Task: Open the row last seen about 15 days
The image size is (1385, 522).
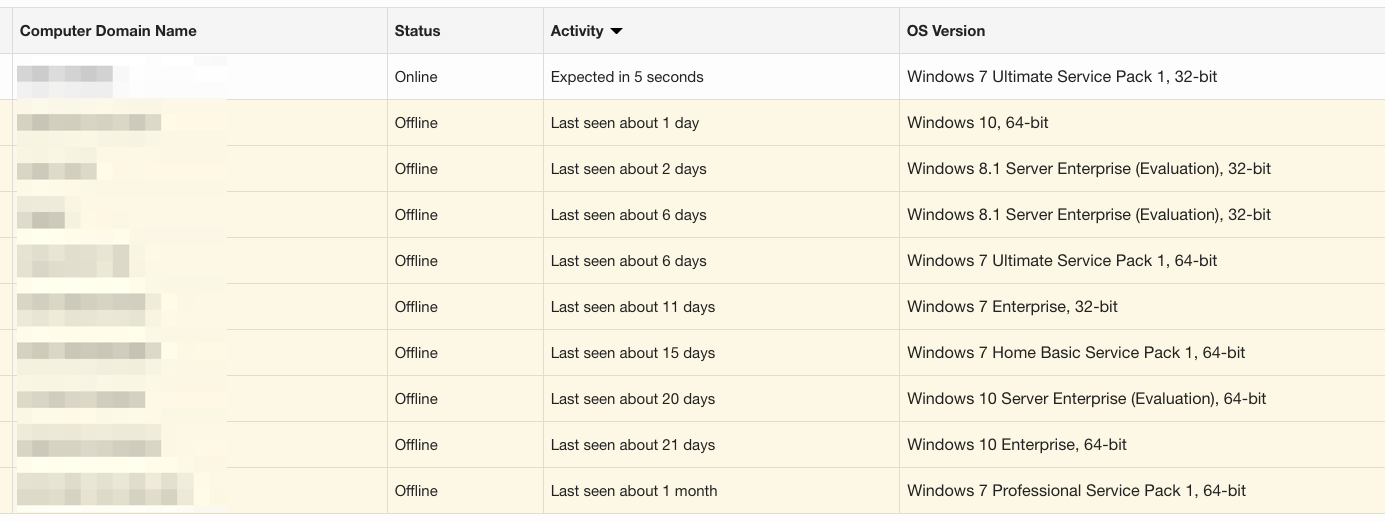Action: point(632,353)
